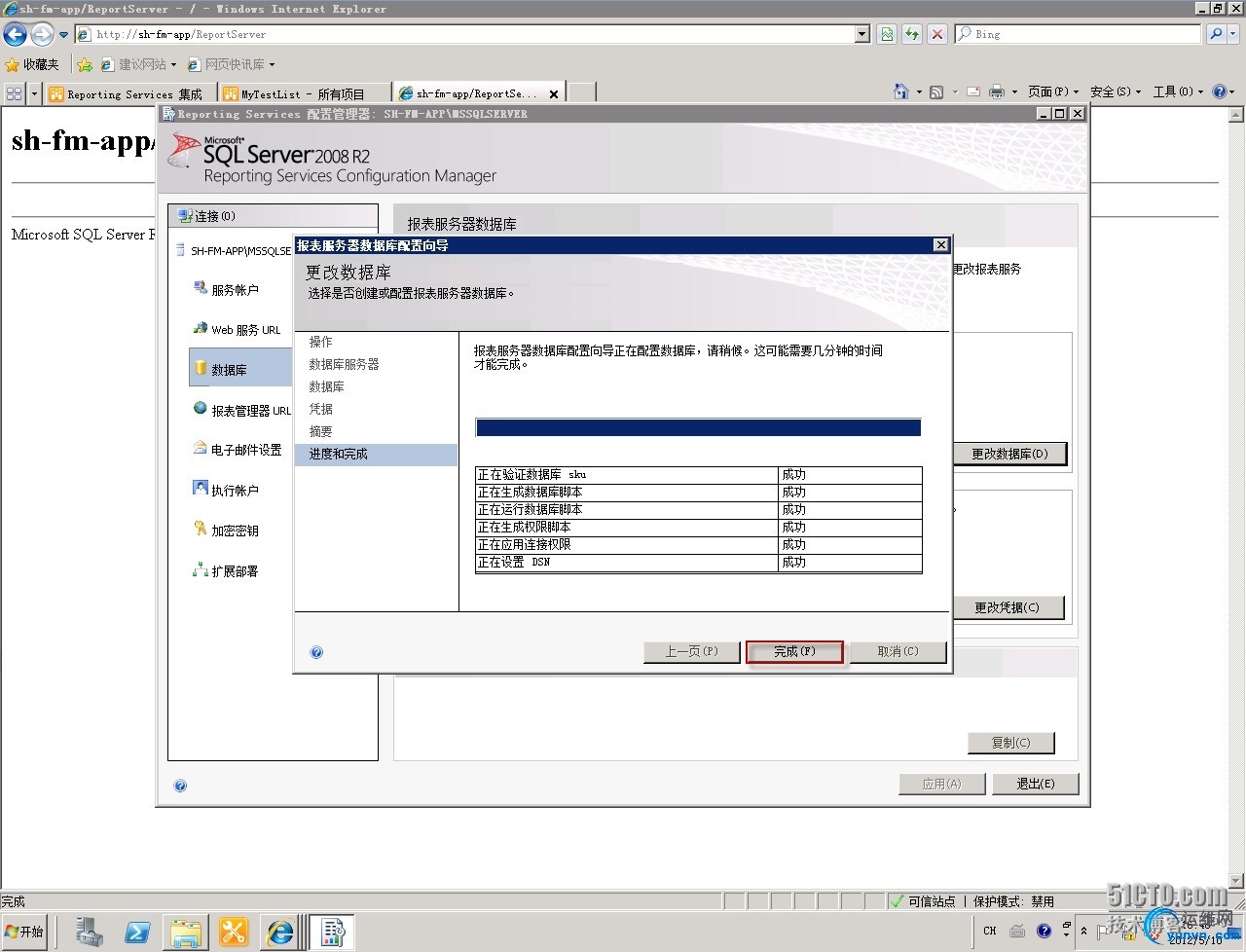Click the wizard progress bar
Screen dimensions: 1246x952
(698, 428)
